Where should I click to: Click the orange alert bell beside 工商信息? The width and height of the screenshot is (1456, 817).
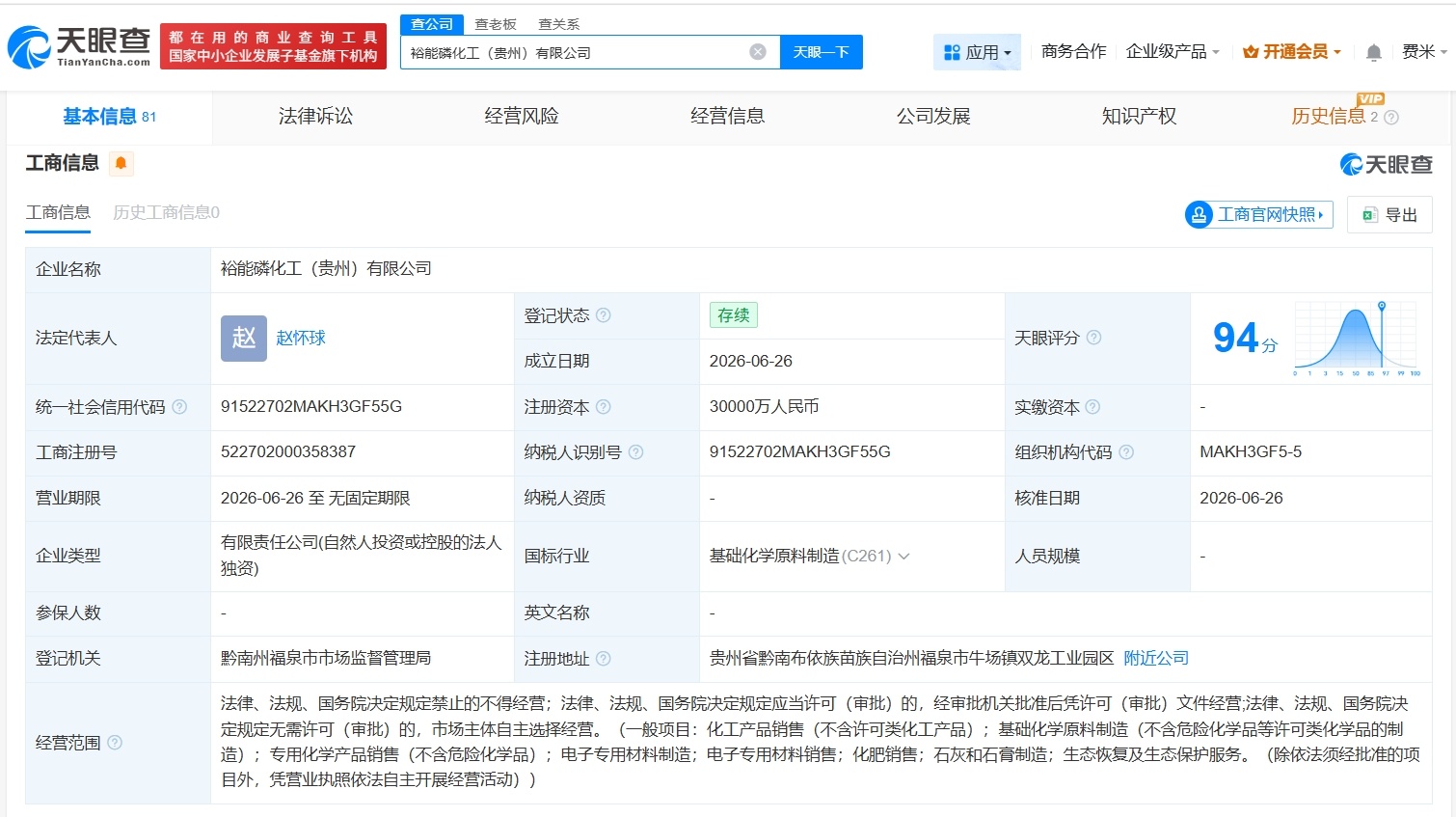121,163
